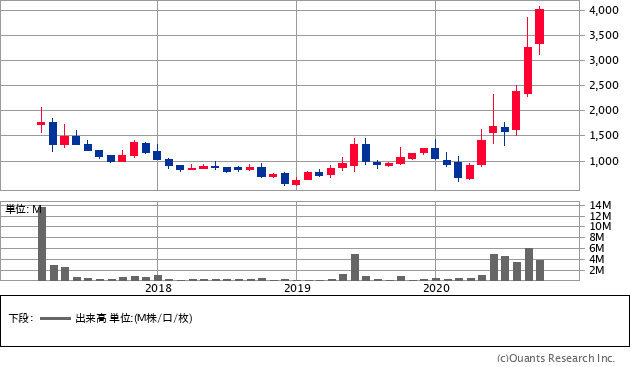Click the Quants Research Inc. copyright text

click(556, 358)
